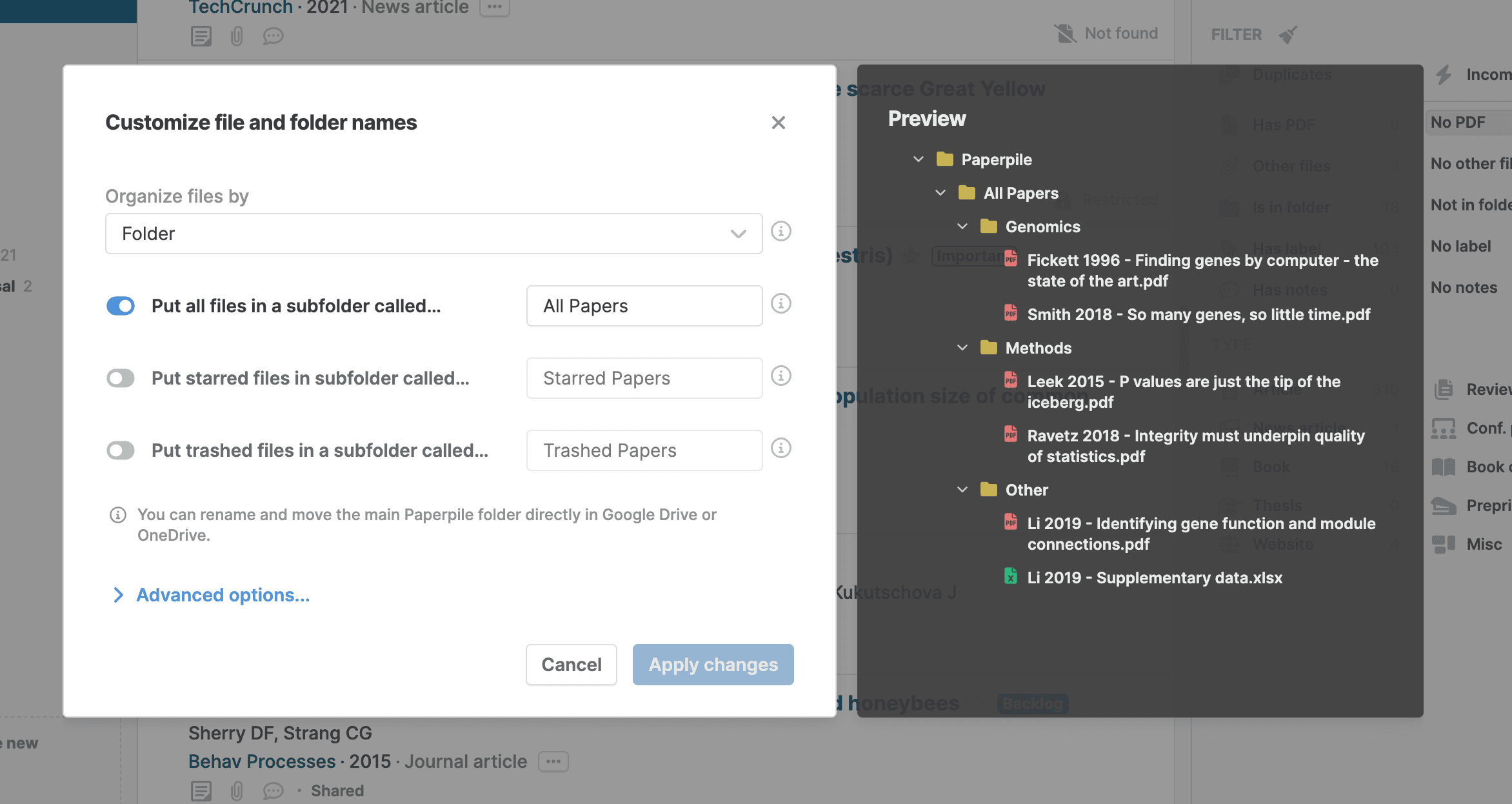Click info icon next to All Papers field

pos(781,303)
